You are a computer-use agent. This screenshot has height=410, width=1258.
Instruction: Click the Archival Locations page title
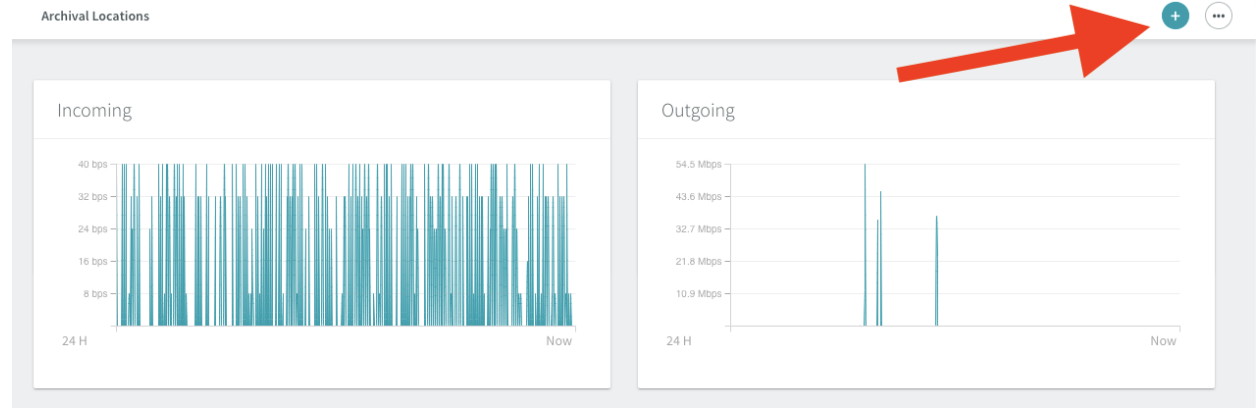click(x=95, y=16)
